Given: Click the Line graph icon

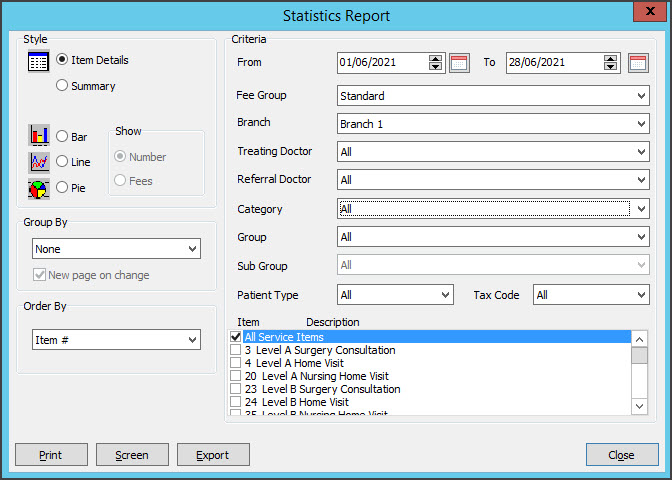Looking at the screenshot, I should (x=39, y=161).
